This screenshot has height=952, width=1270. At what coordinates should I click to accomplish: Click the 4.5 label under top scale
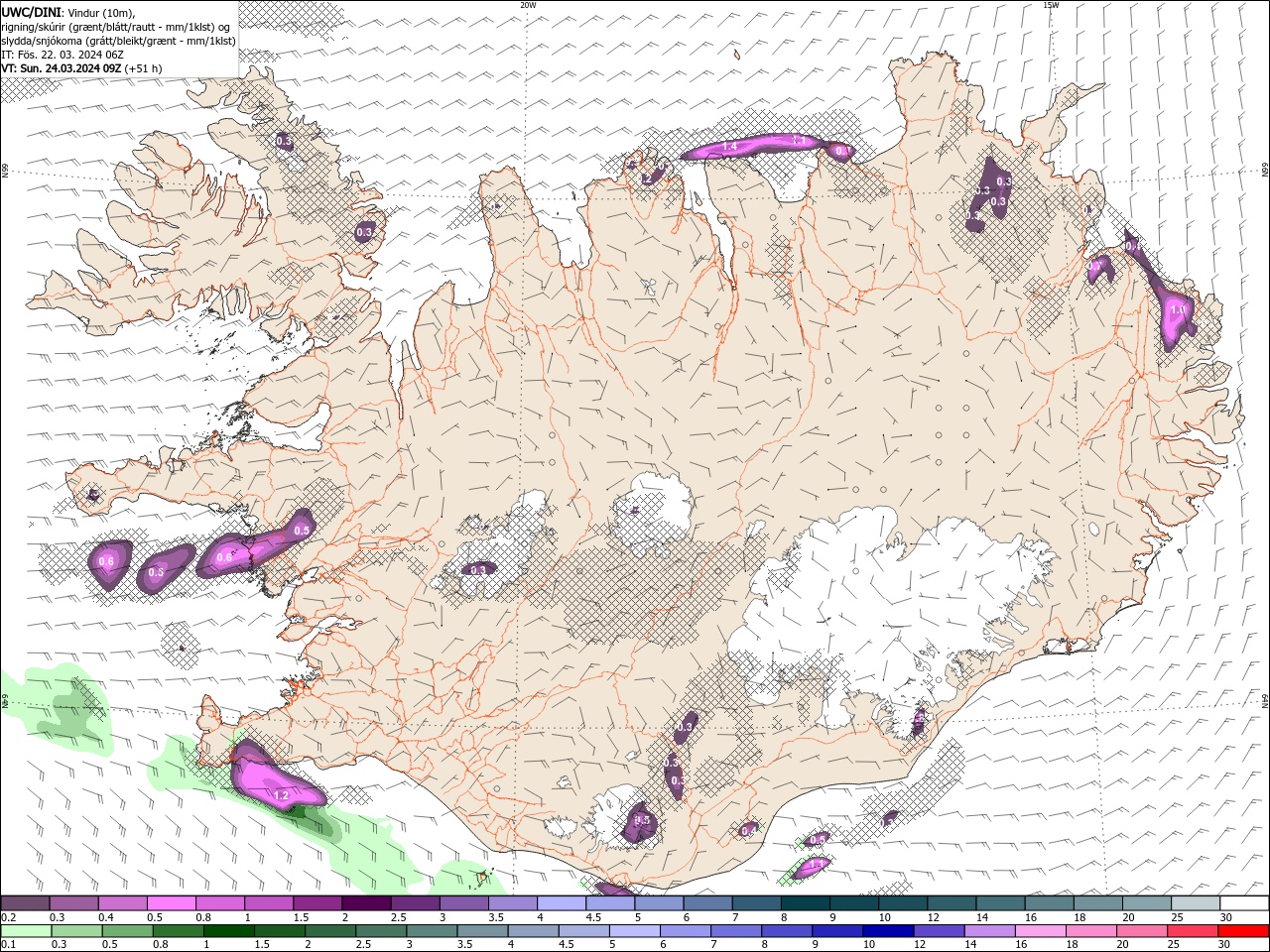pyautogui.click(x=593, y=917)
